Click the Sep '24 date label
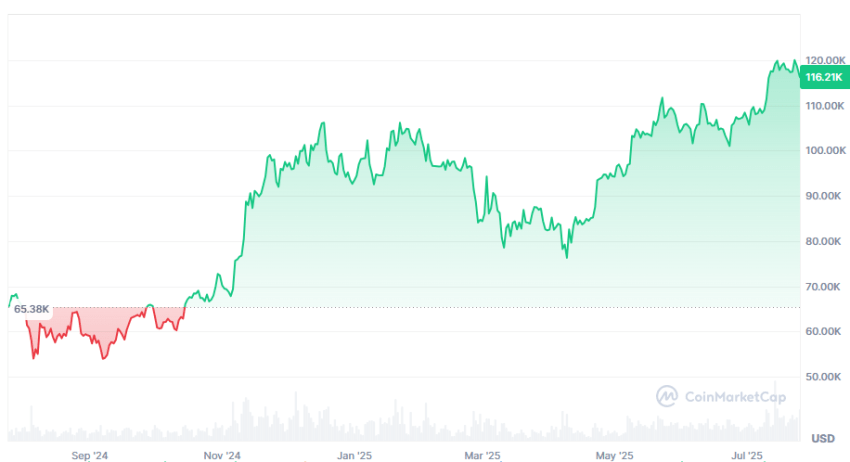Viewport: 850px width, 462px height. [89, 456]
